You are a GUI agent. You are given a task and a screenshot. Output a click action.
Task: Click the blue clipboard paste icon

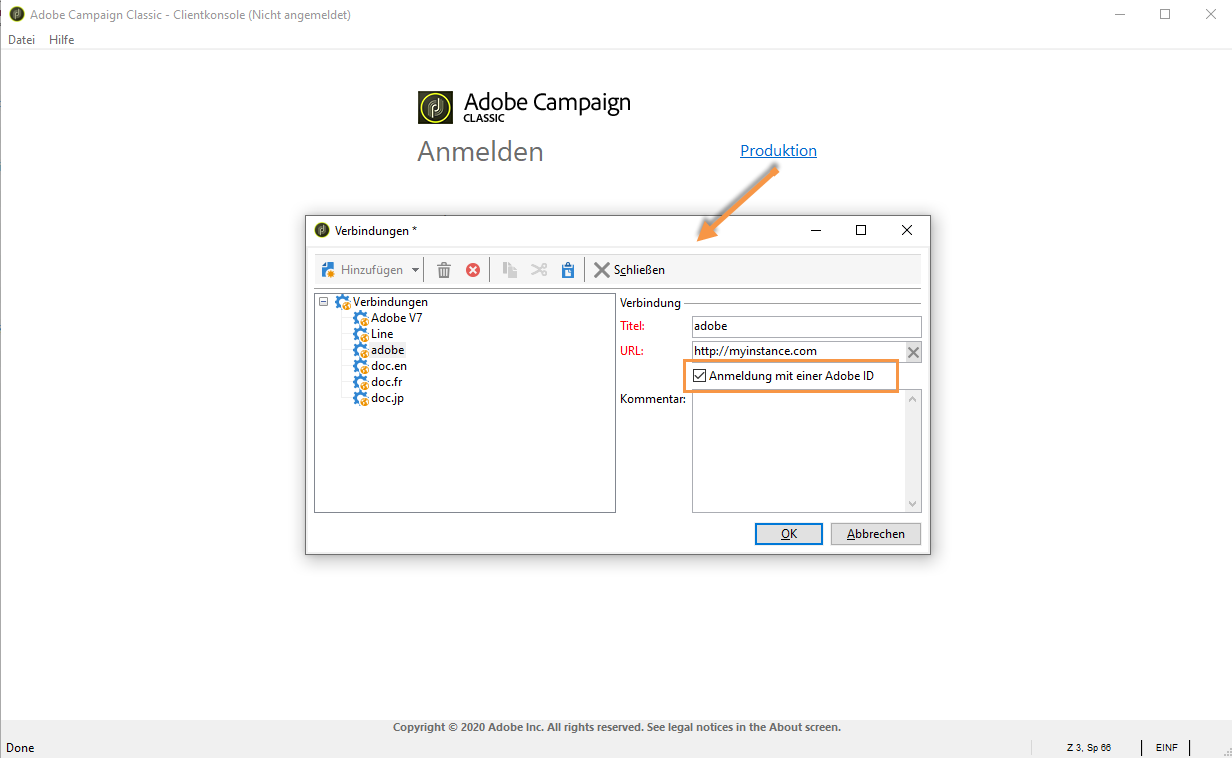tap(568, 270)
